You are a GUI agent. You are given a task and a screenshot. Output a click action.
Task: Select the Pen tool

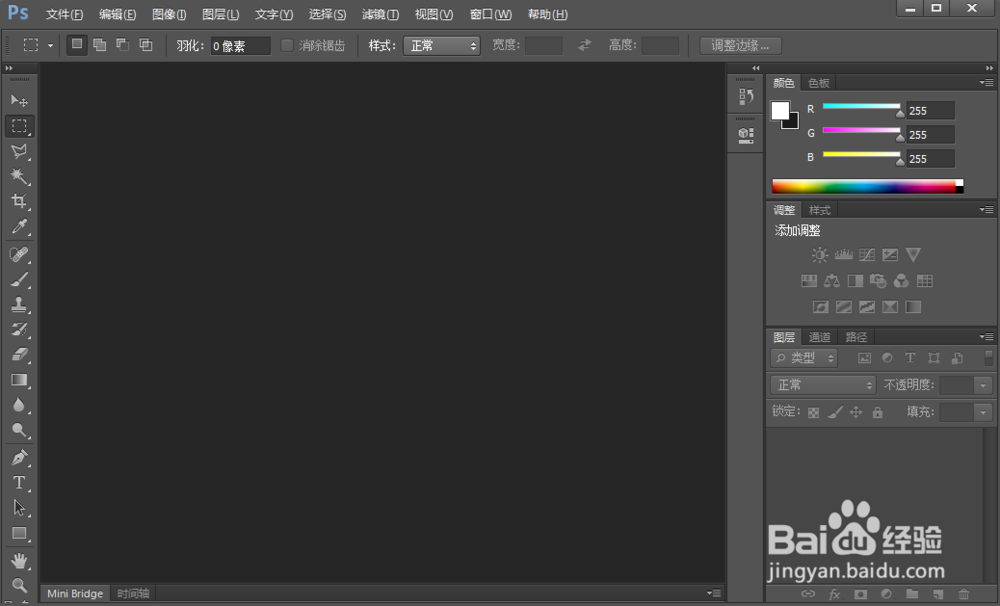19,457
